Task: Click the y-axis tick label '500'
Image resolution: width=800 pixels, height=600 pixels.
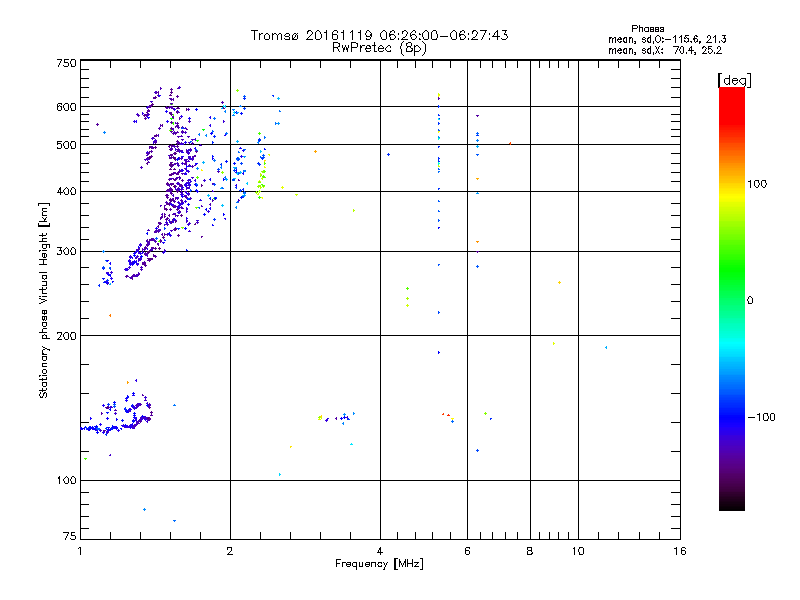Action: click(66, 145)
